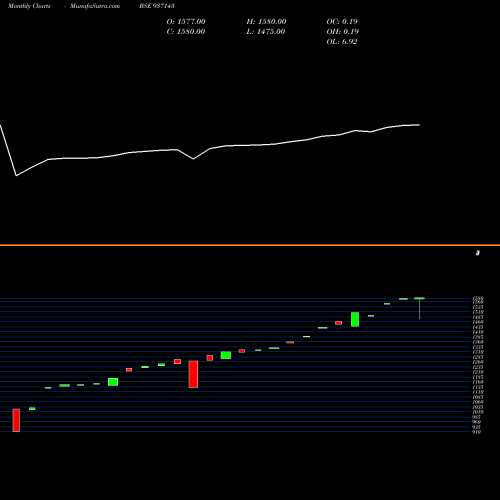Click the '910' price axis label

[x=477, y=432]
